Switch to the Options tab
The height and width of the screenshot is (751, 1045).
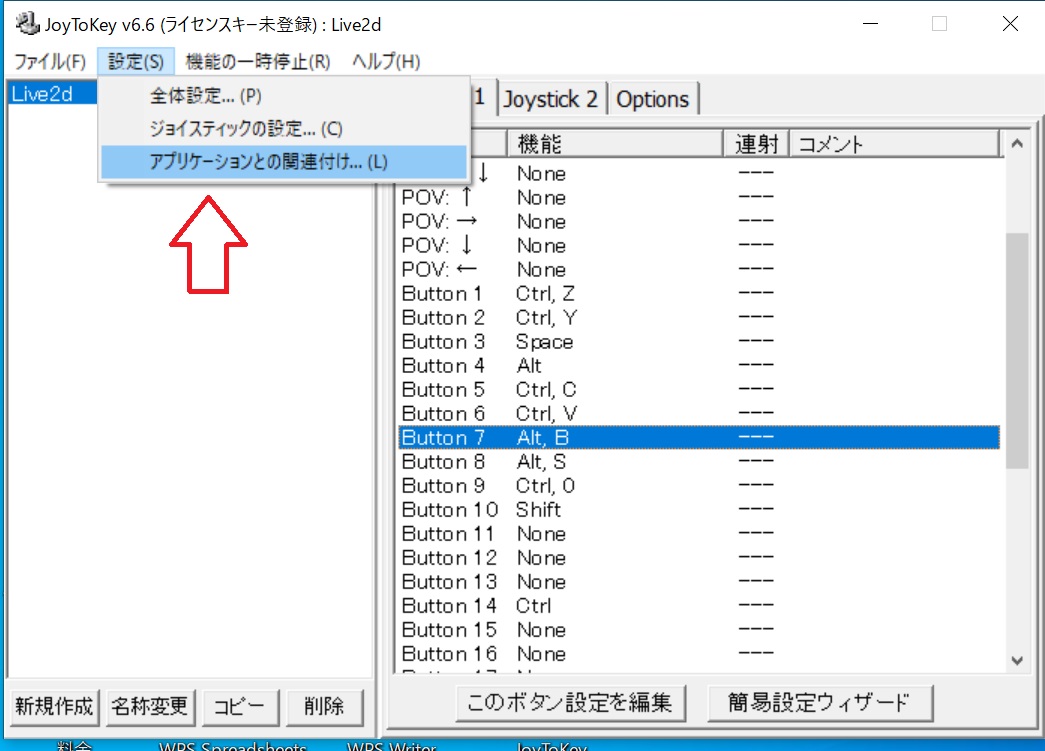[x=653, y=98]
